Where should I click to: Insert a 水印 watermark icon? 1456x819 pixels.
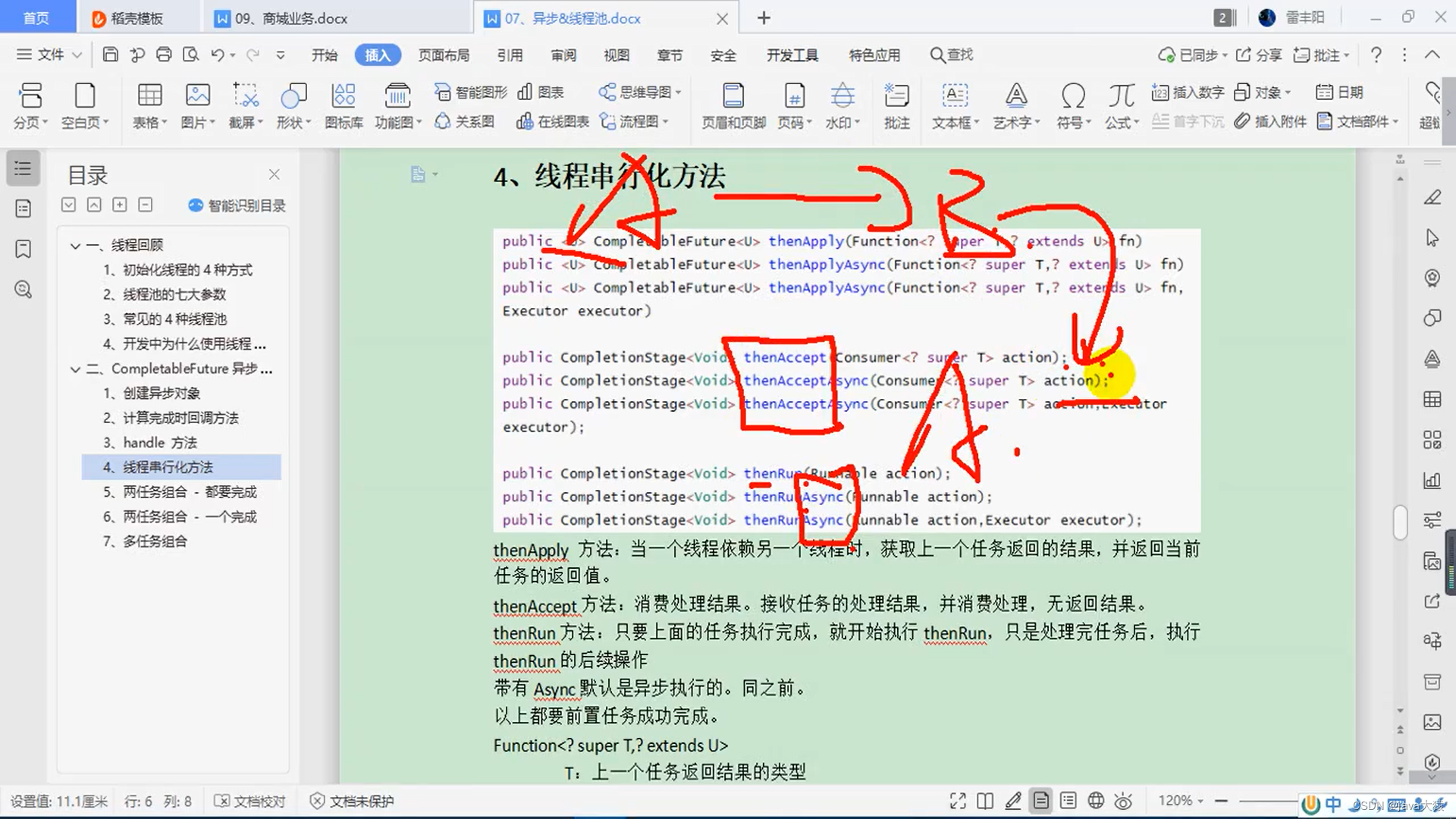pos(842,96)
